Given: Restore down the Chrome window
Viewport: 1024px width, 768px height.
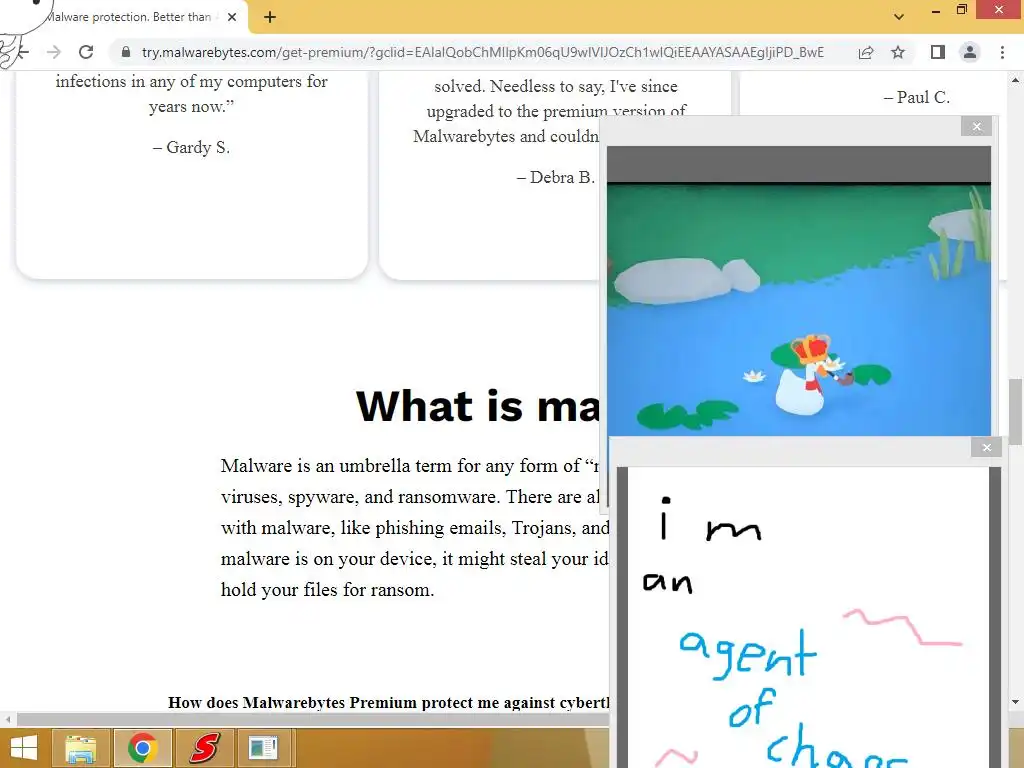Looking at the screenshot, I should point(961,10).
